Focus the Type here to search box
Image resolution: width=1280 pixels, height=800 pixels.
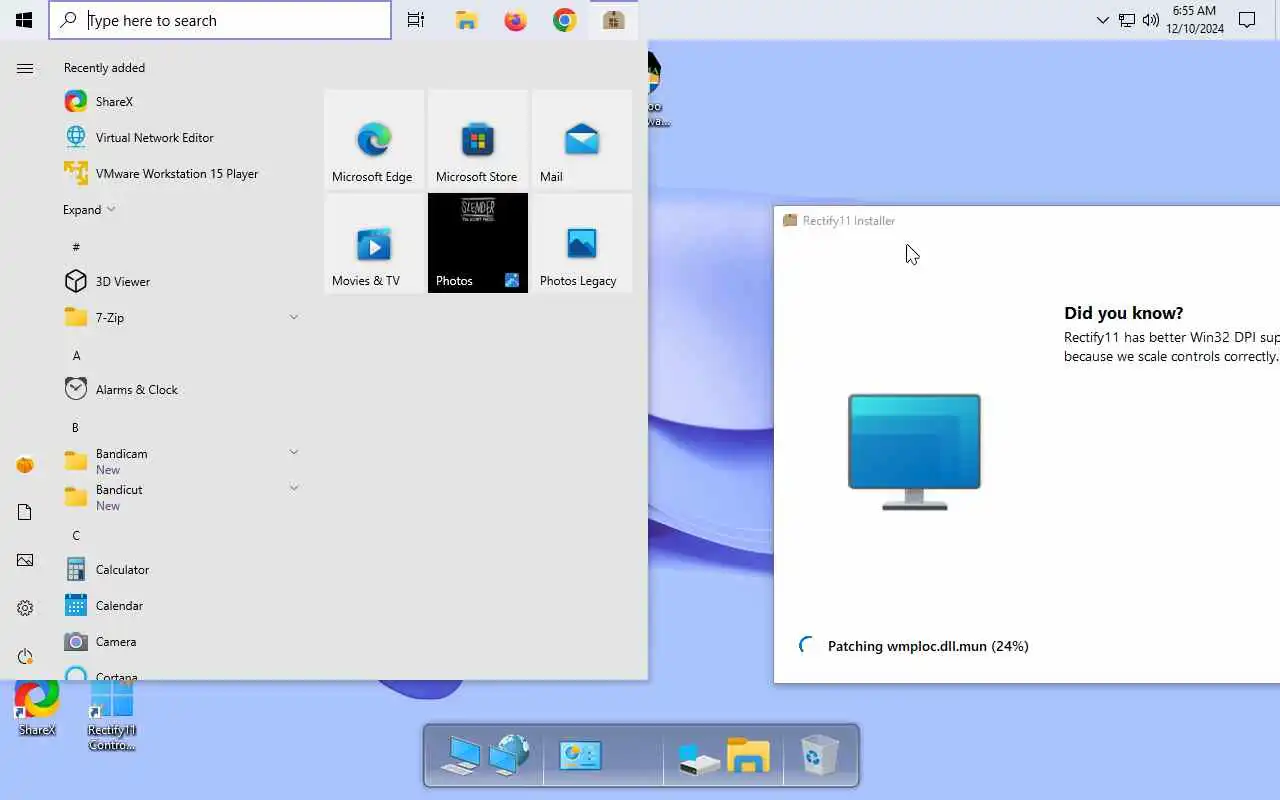click(220, 20)
